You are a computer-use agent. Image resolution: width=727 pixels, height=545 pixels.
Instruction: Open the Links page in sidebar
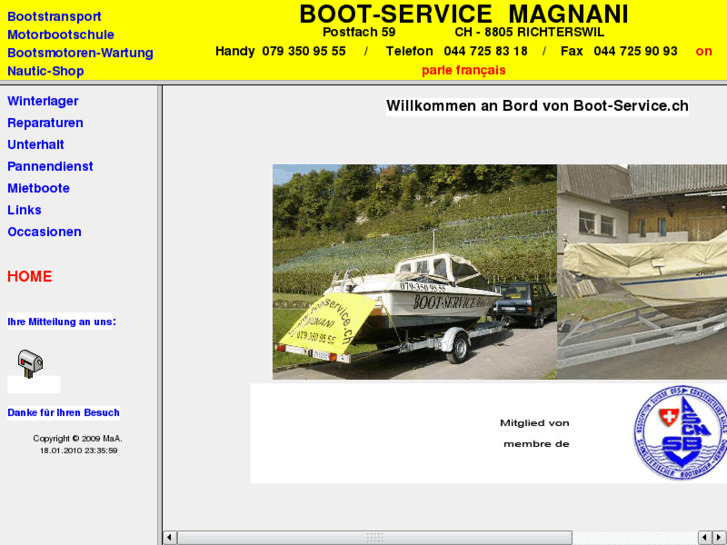[x=24, y=210]
